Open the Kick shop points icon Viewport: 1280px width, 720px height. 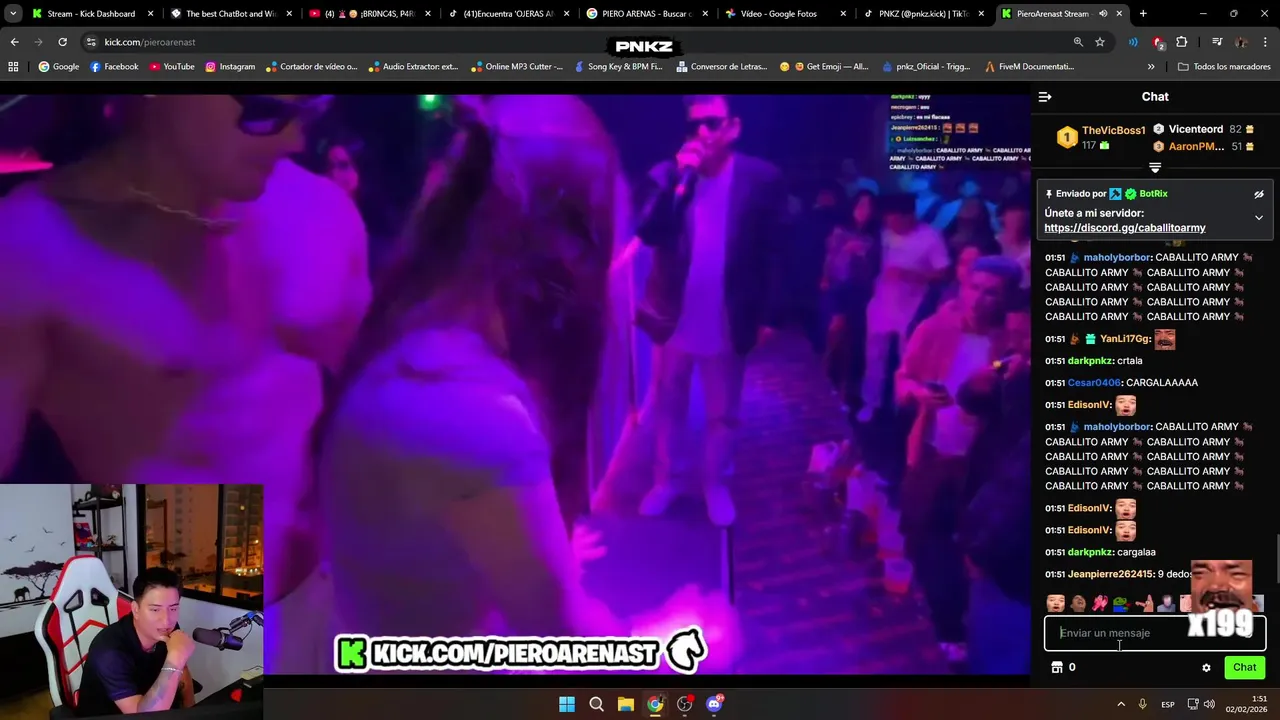(1057, 667)
